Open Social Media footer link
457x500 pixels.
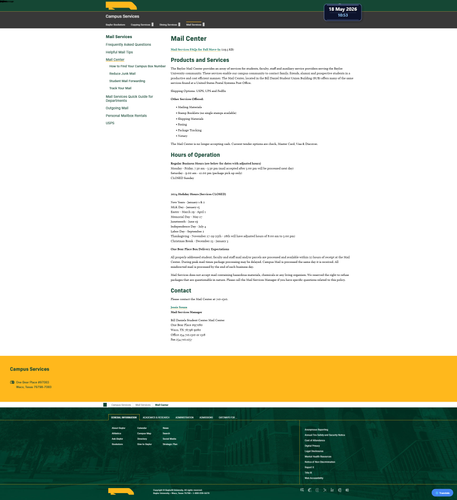pos(169,439)
